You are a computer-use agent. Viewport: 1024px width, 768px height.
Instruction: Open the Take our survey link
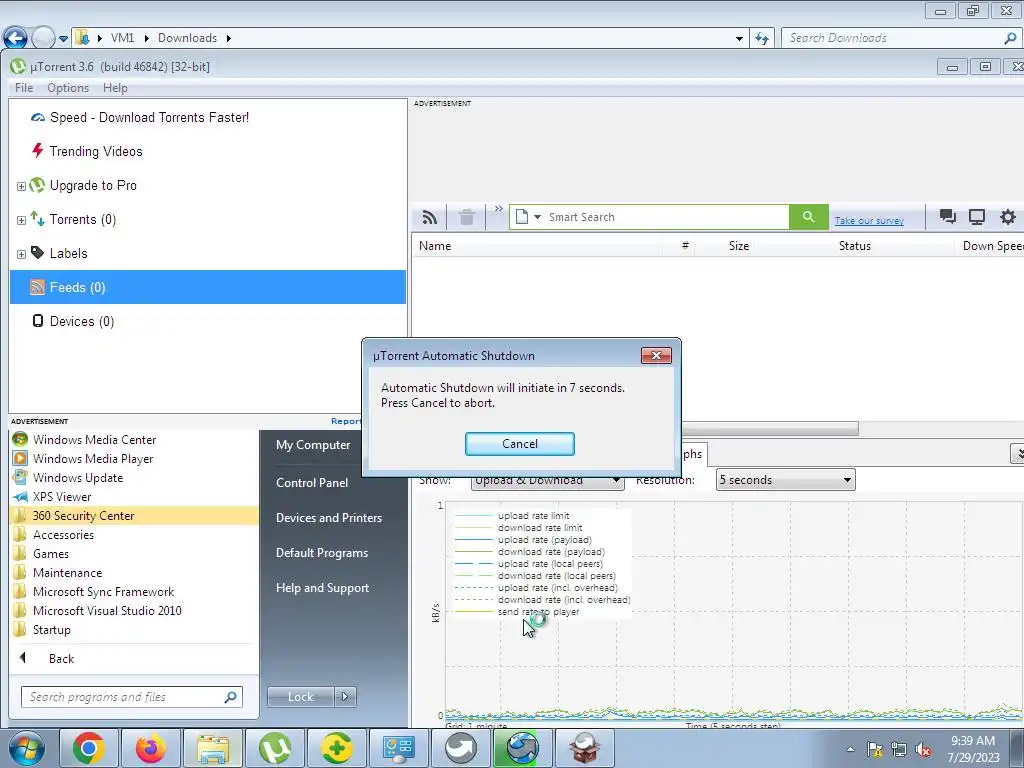point(869,221)
